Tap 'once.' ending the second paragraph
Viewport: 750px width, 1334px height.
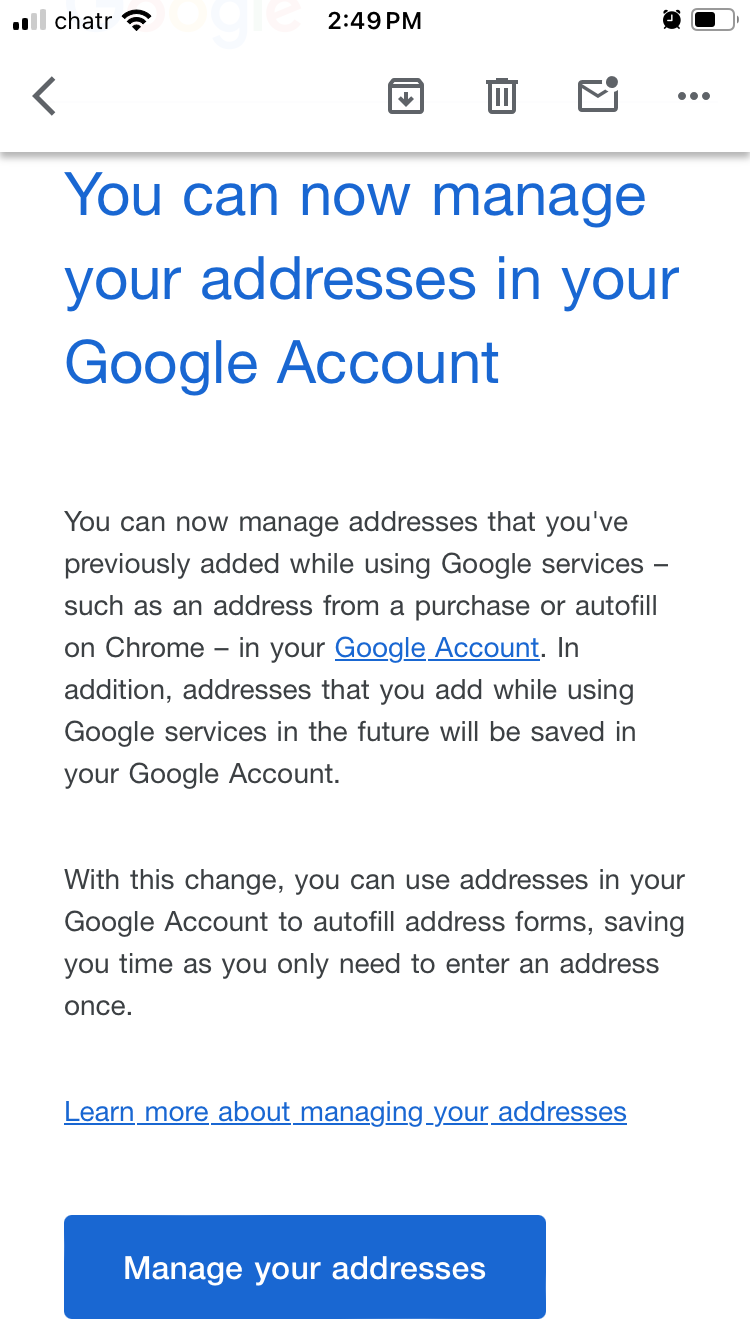98,1006
